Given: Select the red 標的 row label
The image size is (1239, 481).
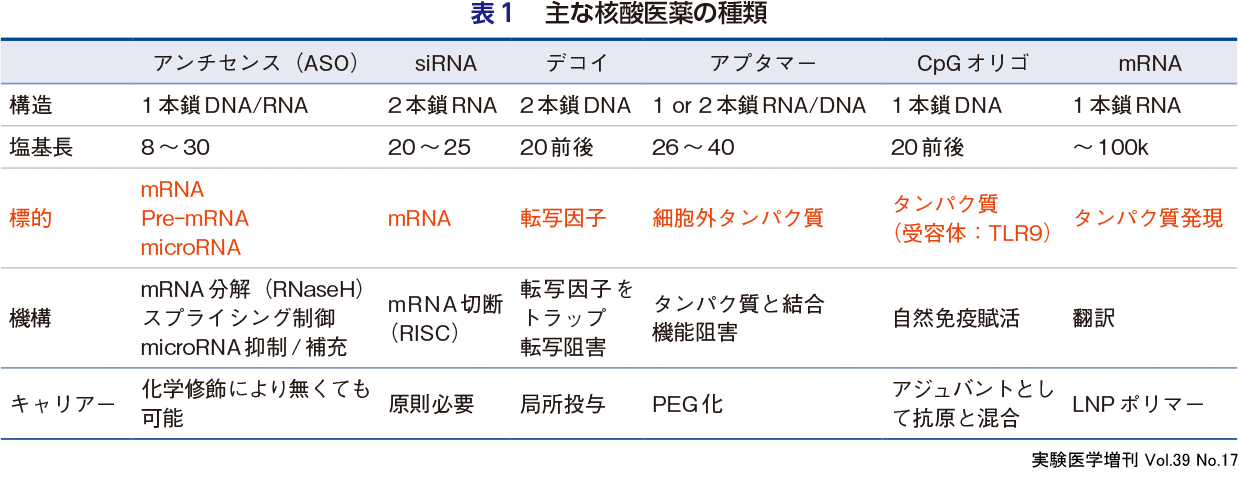Looking at the screenshot, I should pos(31,218).
